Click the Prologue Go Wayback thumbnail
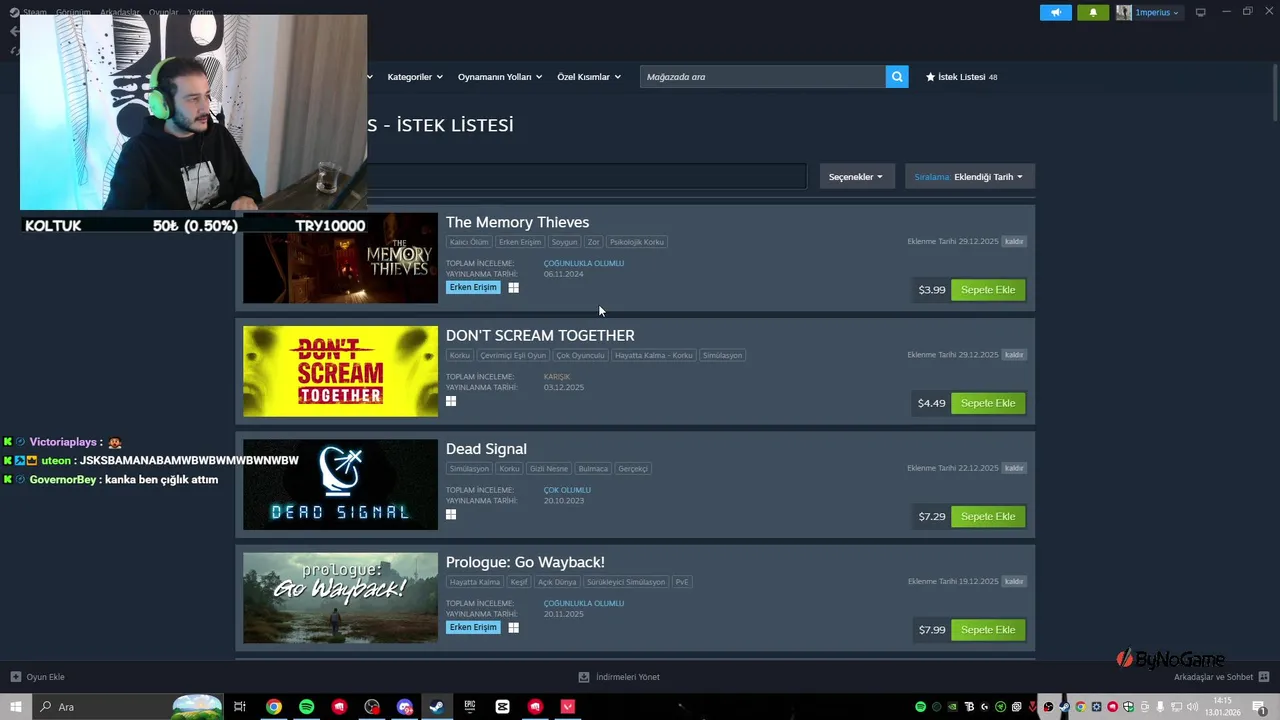Viewport: 1280px width, 720px height. [340, 598]
